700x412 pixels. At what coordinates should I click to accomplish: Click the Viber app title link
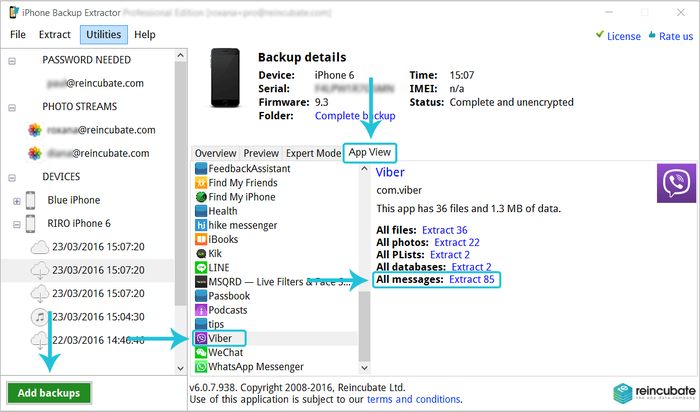[390, 172]
